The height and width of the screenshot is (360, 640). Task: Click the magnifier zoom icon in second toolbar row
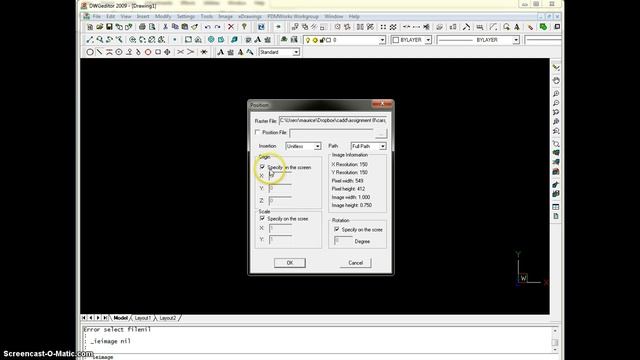tap(100, 40)
